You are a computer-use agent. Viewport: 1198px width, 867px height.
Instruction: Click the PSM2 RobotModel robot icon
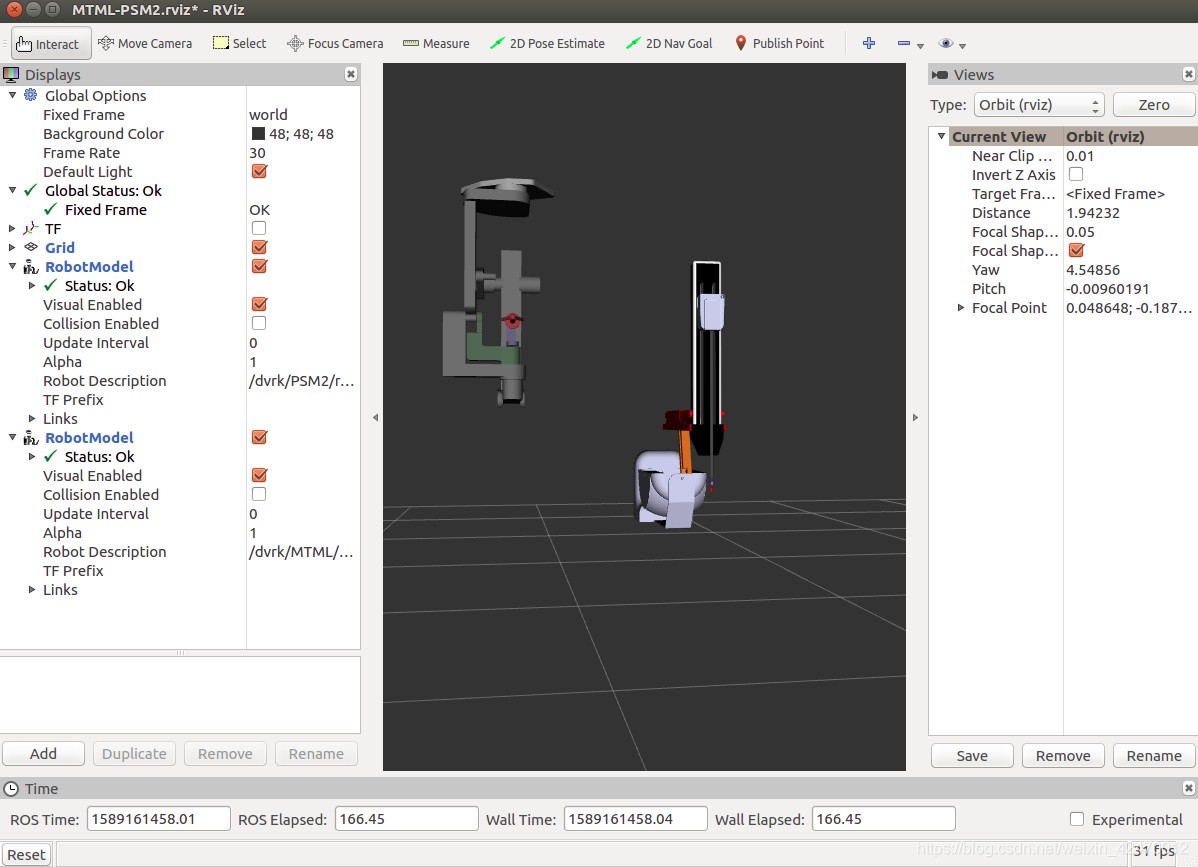[31, 267]
